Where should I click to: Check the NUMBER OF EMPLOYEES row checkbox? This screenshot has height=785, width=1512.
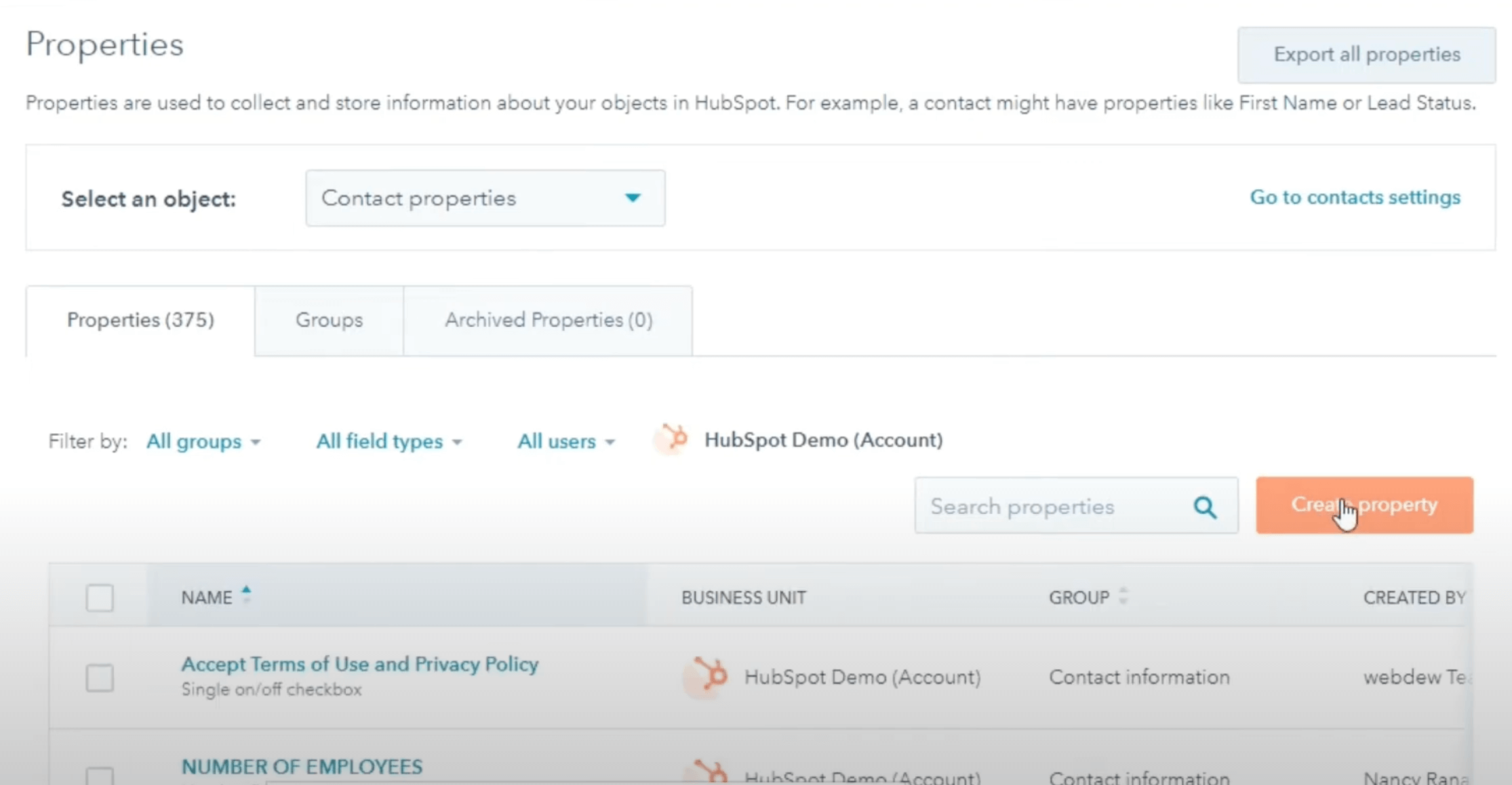tap(100, 776)
